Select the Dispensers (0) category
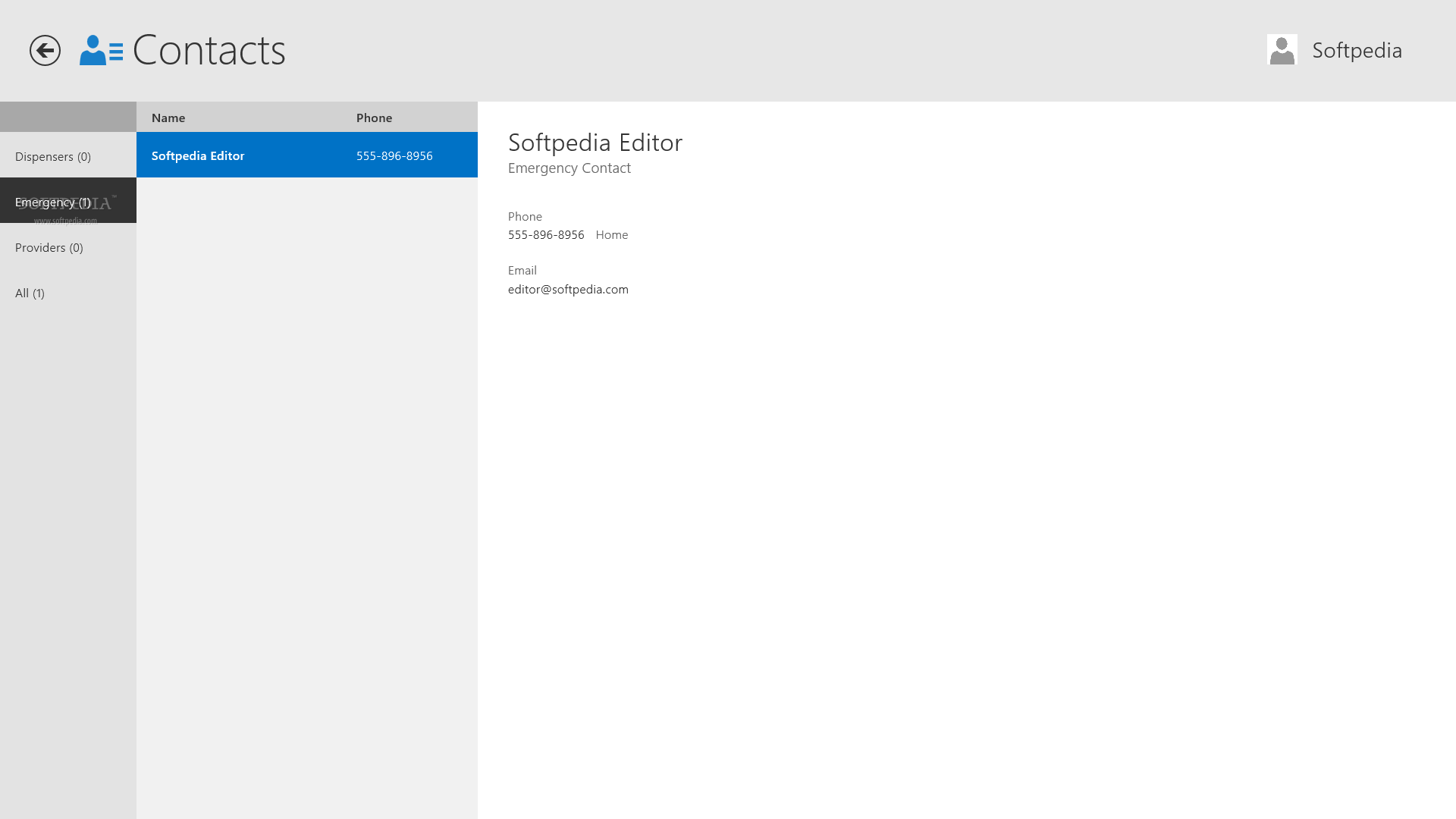Screen dimensions: 1456x819 point(68,155)
